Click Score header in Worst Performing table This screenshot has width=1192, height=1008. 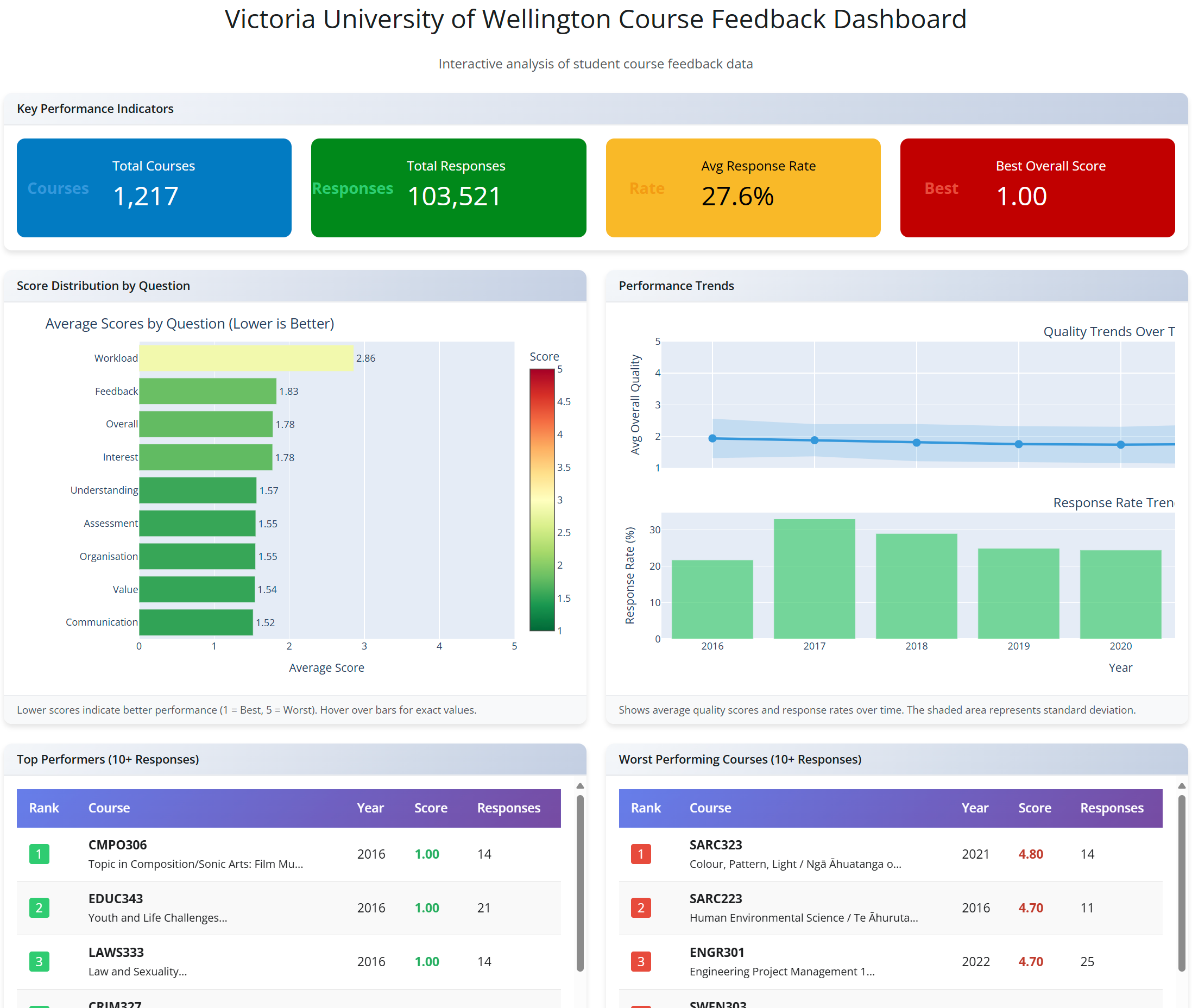click(1035, 808)
